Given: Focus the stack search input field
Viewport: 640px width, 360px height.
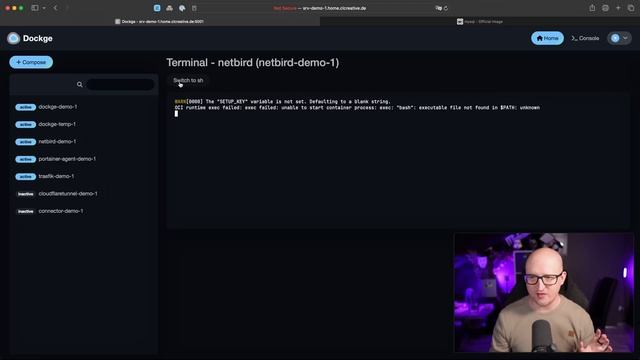Looking at the screenshot, I should 120,84.
